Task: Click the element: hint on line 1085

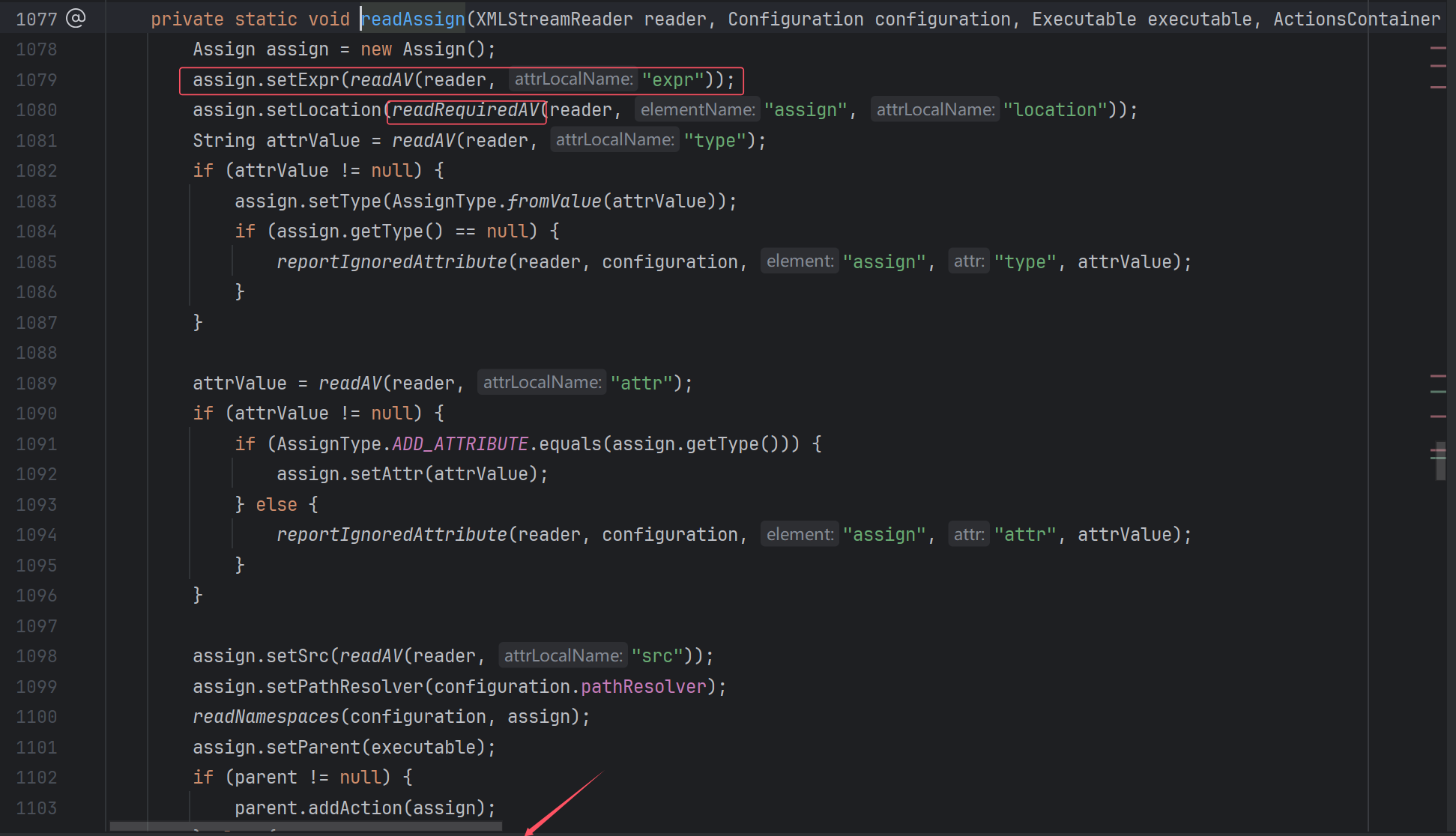Action: pyautogui.click(x=799, y=261)
